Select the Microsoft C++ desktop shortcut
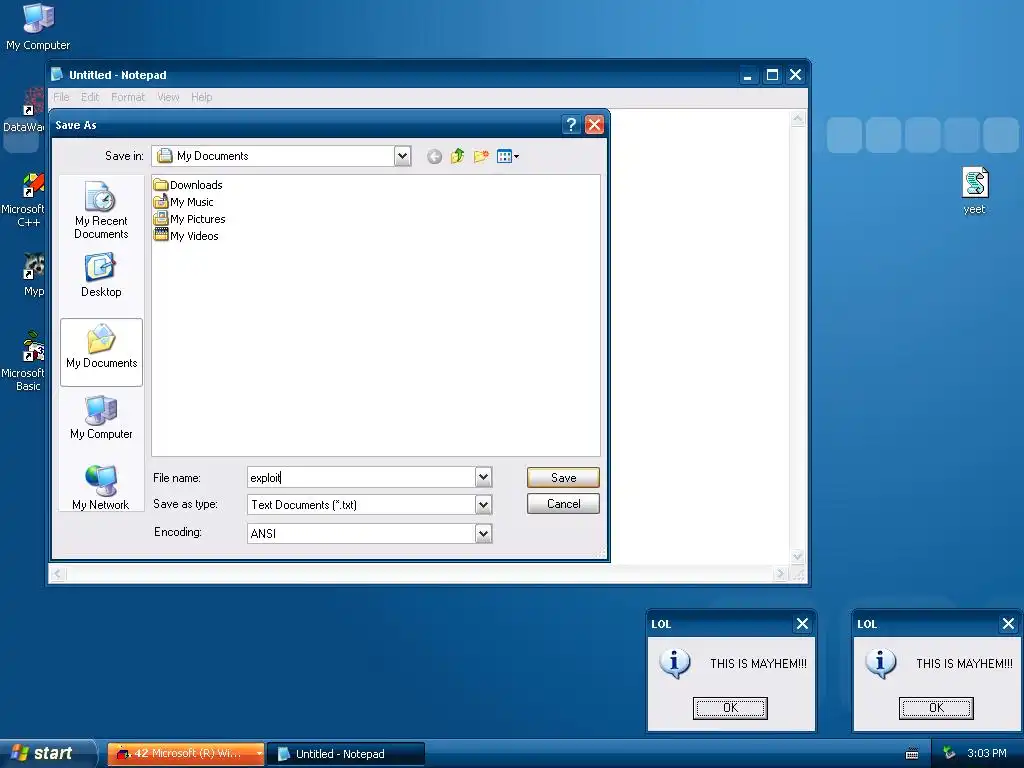 (x=24, y=200)
